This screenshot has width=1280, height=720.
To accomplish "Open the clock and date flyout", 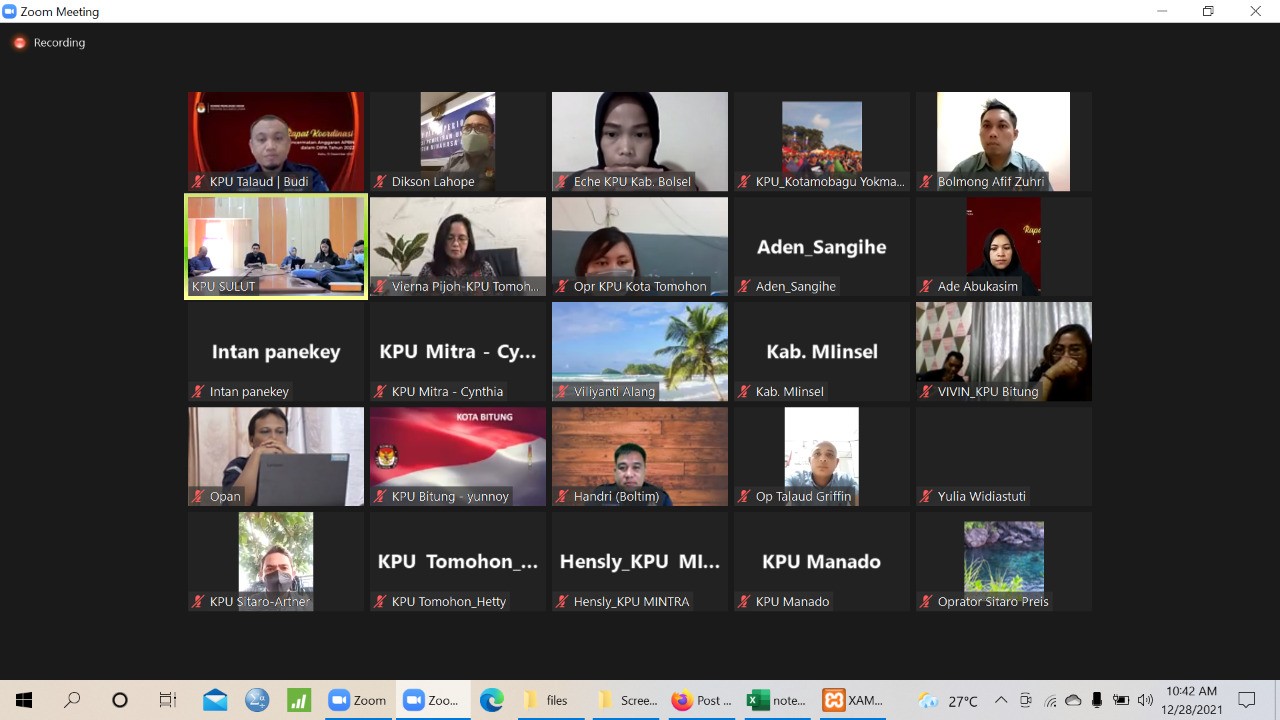I will pyautogui.click(x=1190, y=700).
